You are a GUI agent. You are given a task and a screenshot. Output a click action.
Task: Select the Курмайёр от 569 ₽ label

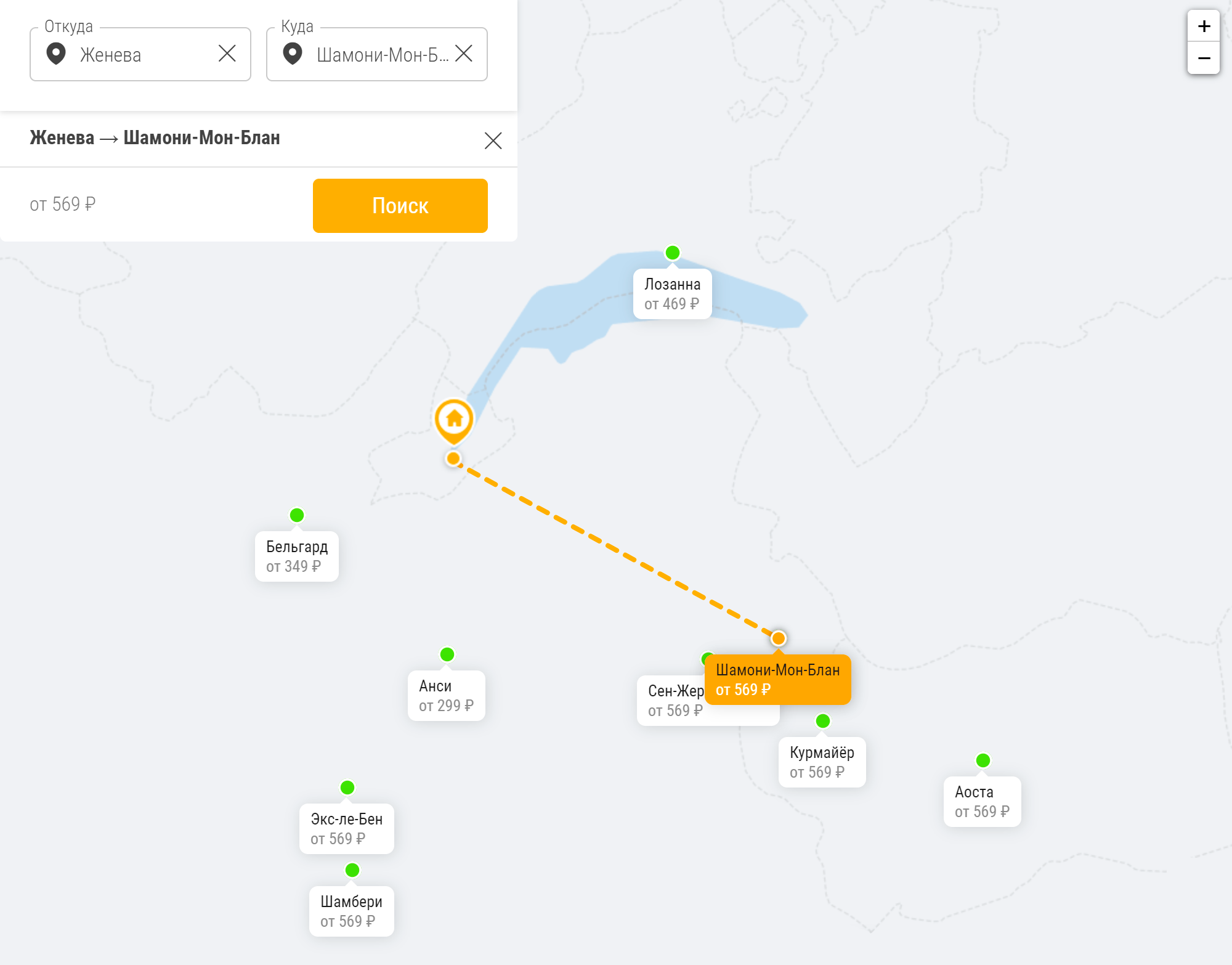(x=822, y=762)
